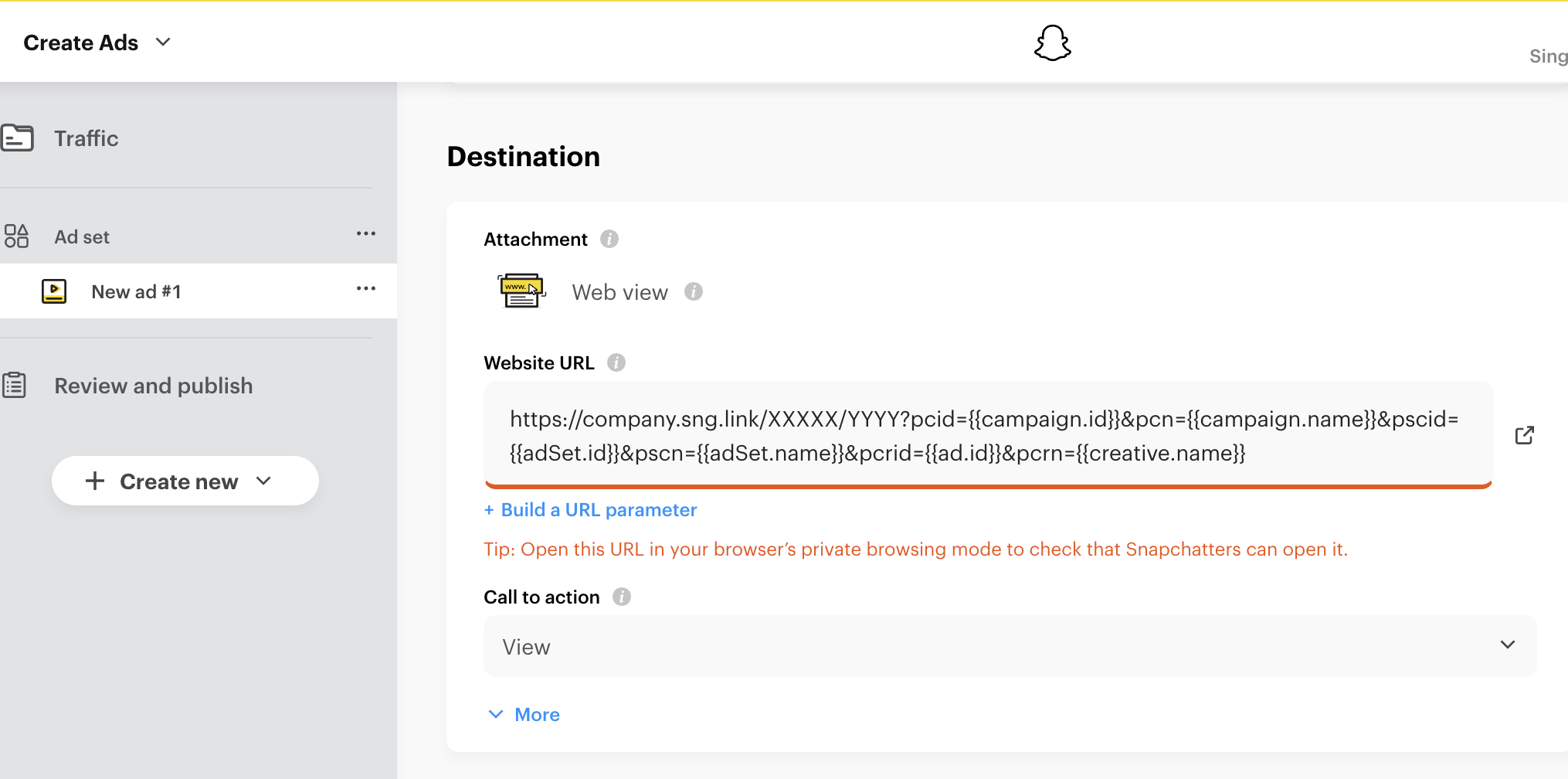Click the Web view attachment icon
Image resolution: width=1568 pixels, height=779 pixels.
pos(521,291)
